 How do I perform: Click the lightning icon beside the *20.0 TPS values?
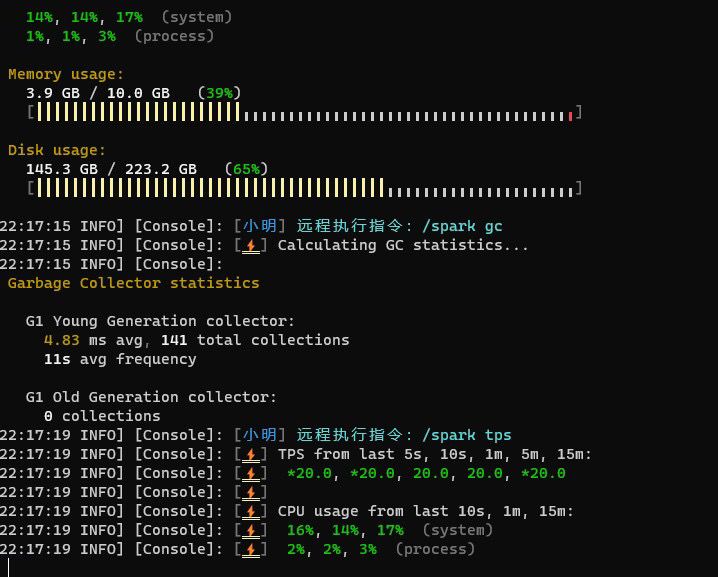click(x=251, y=473)
